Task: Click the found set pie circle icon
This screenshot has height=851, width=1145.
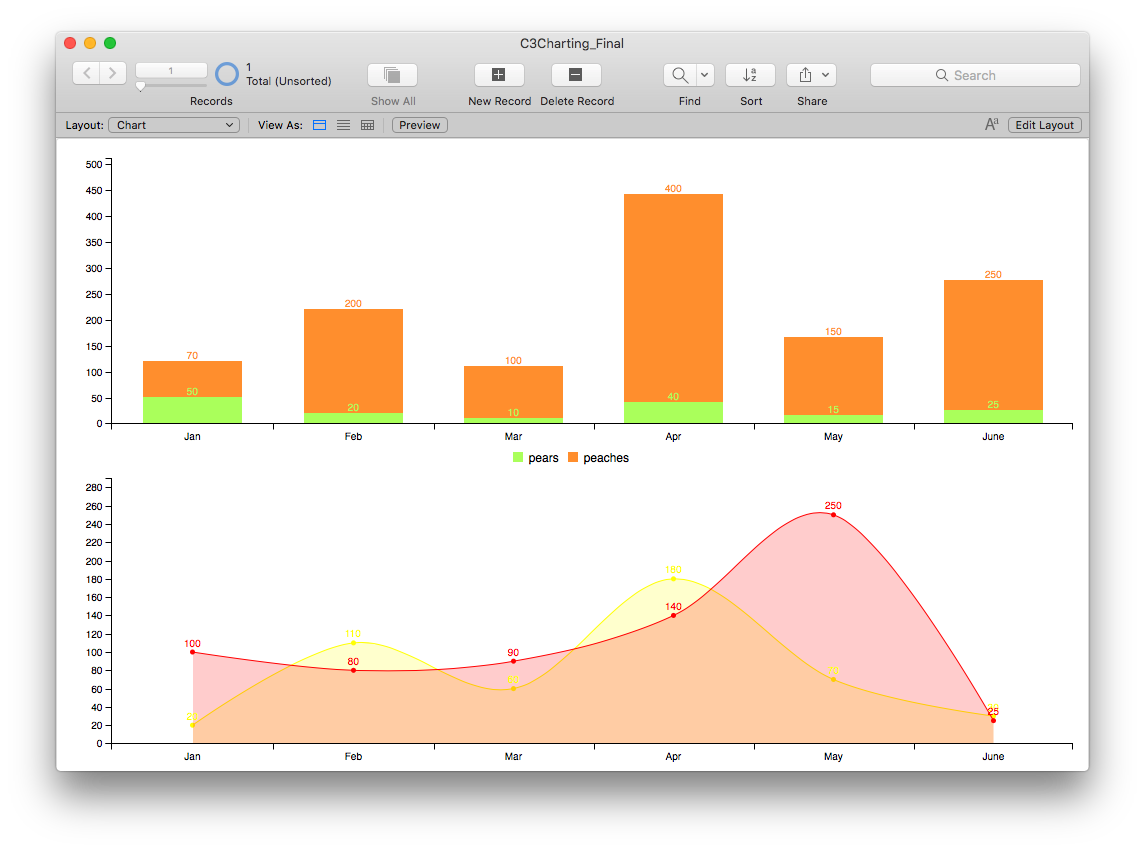Action: tap(226, 74)
